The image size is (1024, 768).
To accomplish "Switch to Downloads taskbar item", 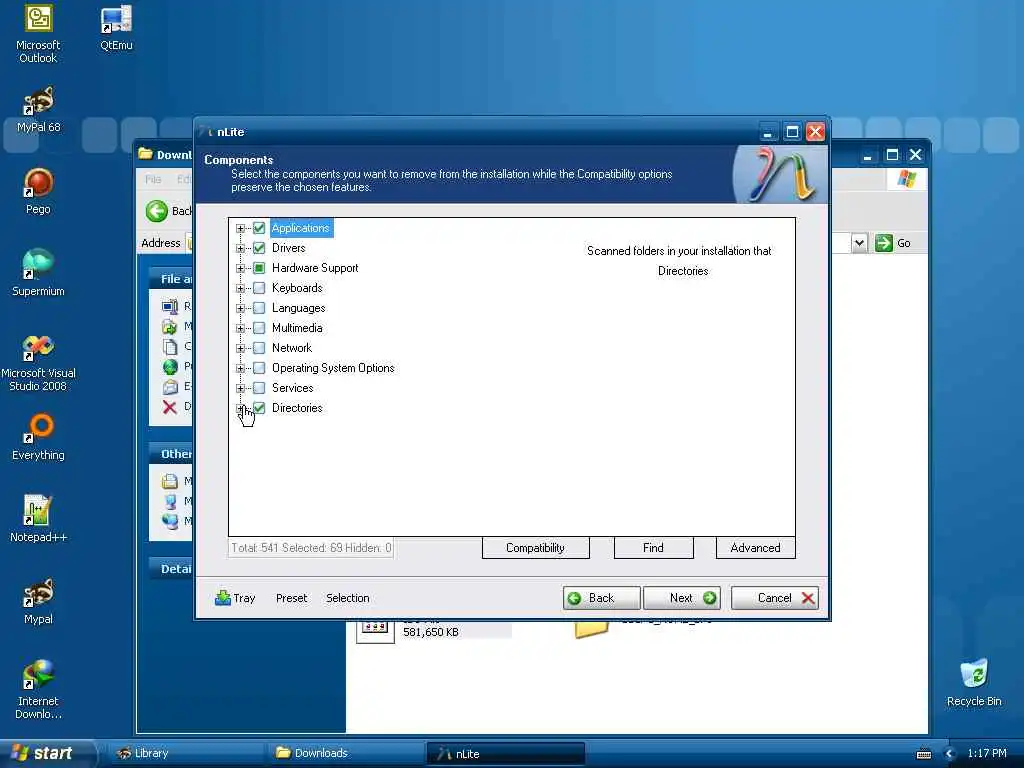I will click(x=345, y=754).
